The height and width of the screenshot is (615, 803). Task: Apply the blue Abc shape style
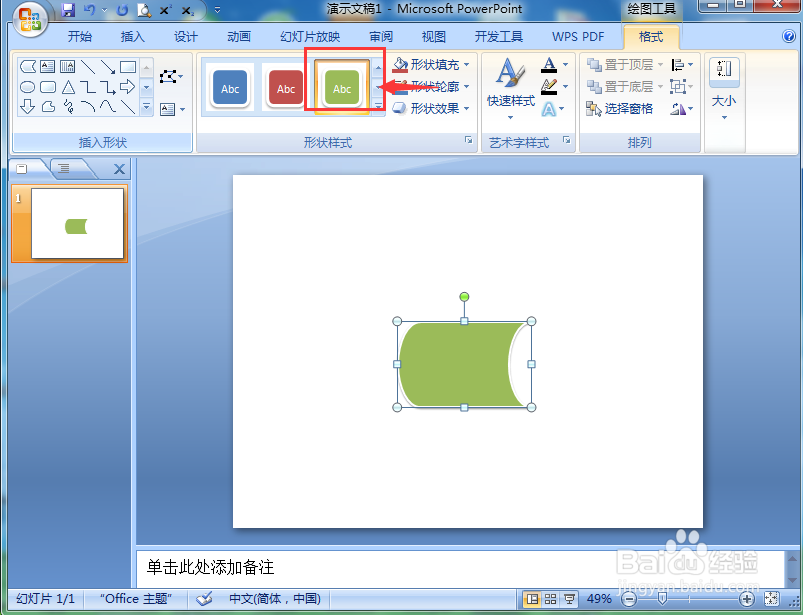(230, 88)
